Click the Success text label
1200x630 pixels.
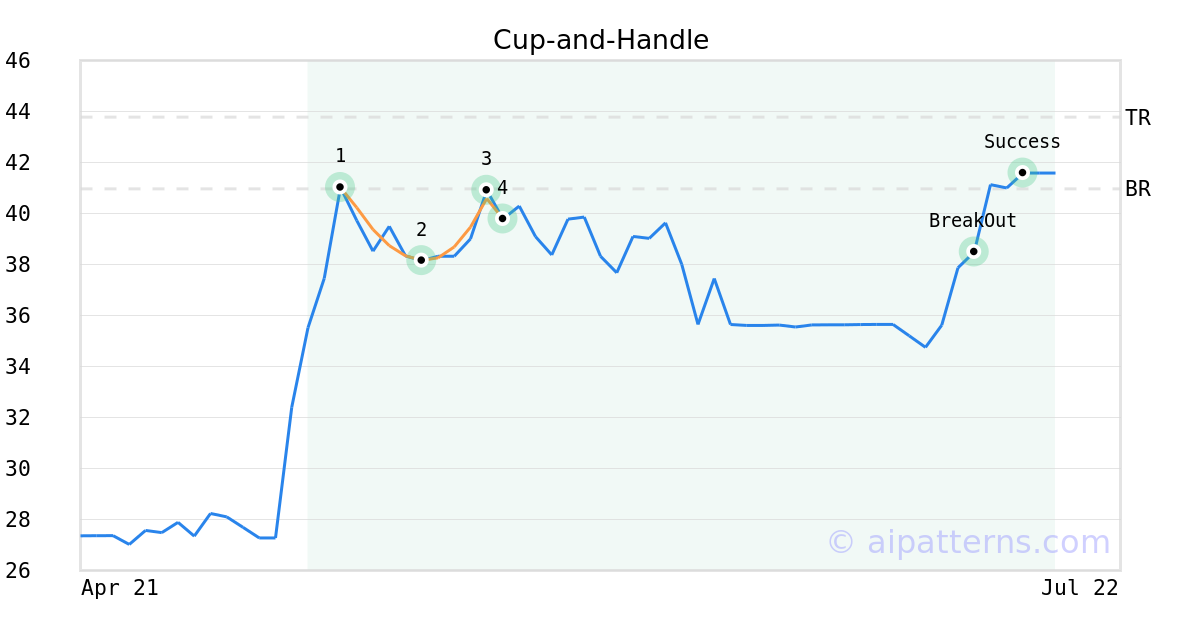pyautogui.click(x=1022, y=142)
